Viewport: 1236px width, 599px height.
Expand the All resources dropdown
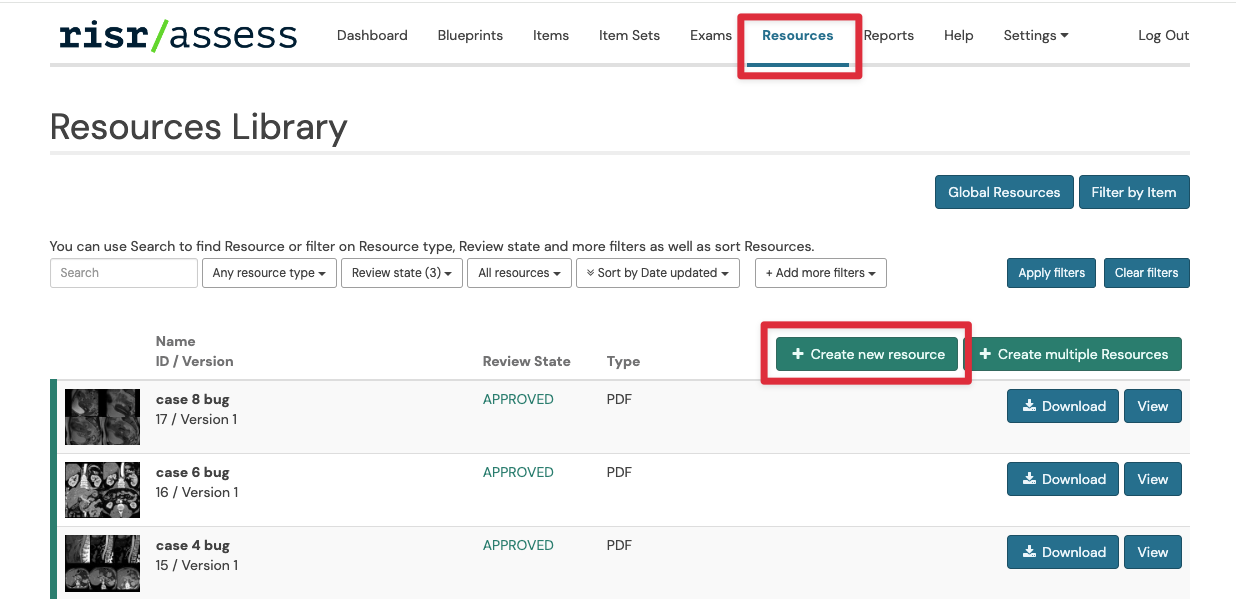tap(519, 273)
